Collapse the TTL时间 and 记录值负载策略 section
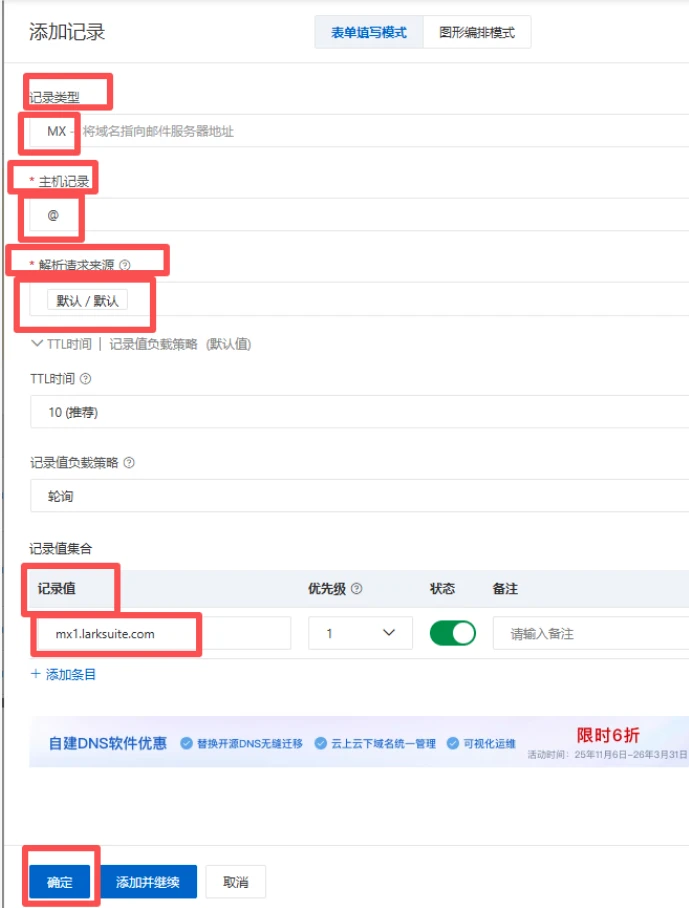 pyautogui.click(x=36, y=343)
